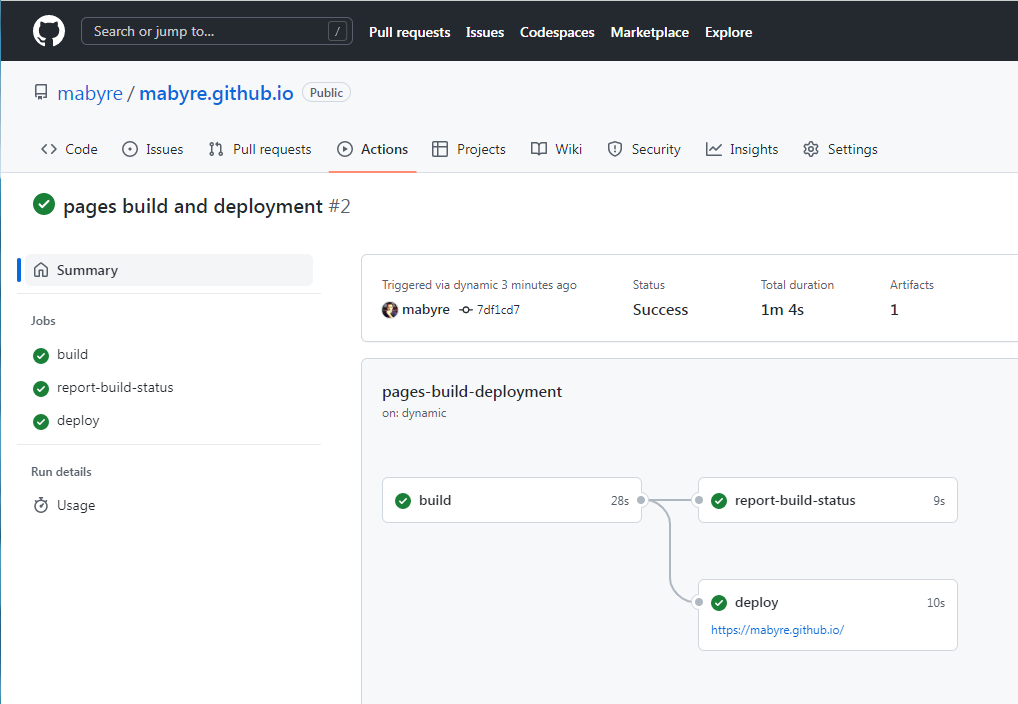Click success check on graph report-build-status card
The image size is (1018, 704).
coord(719,501)
